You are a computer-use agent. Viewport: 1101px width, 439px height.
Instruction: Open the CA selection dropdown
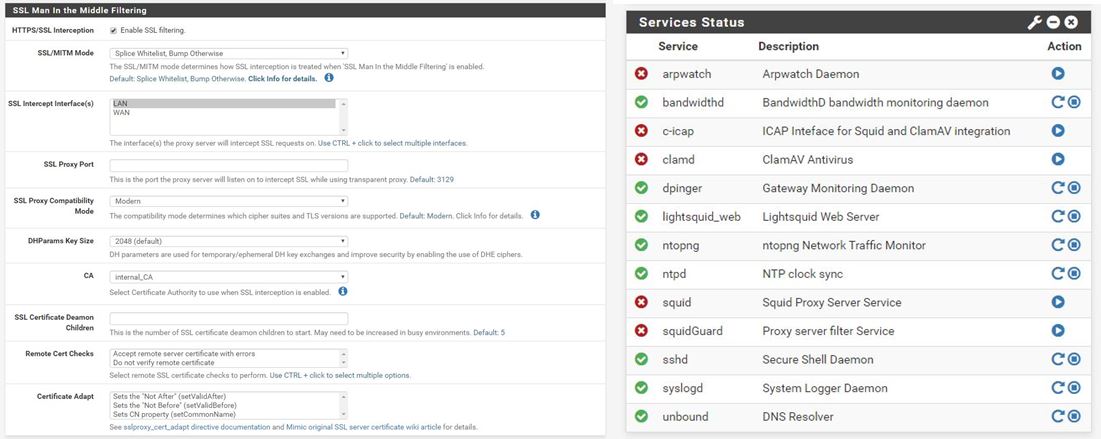[228, 277]
